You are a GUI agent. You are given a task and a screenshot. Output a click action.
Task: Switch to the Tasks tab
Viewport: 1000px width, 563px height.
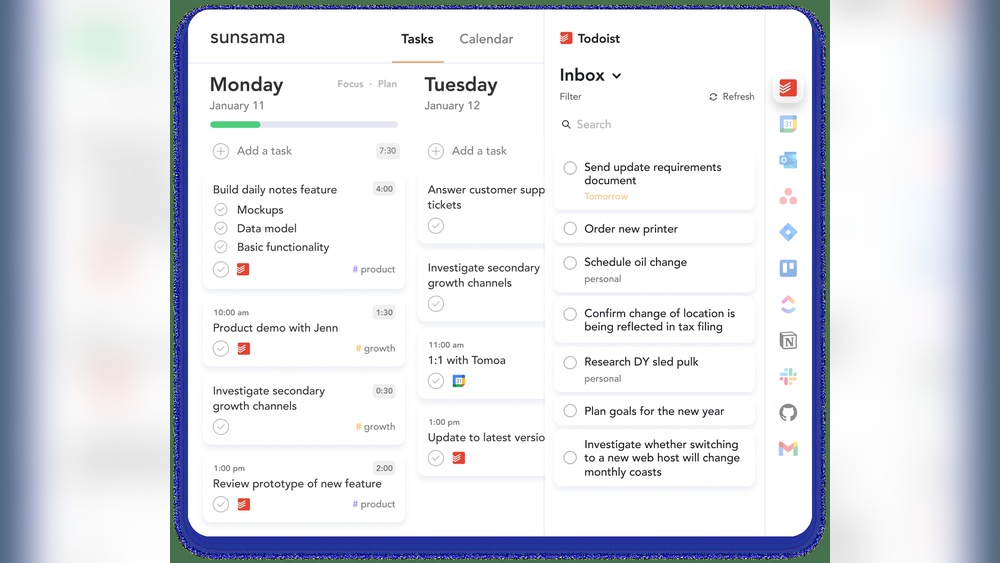417,39
